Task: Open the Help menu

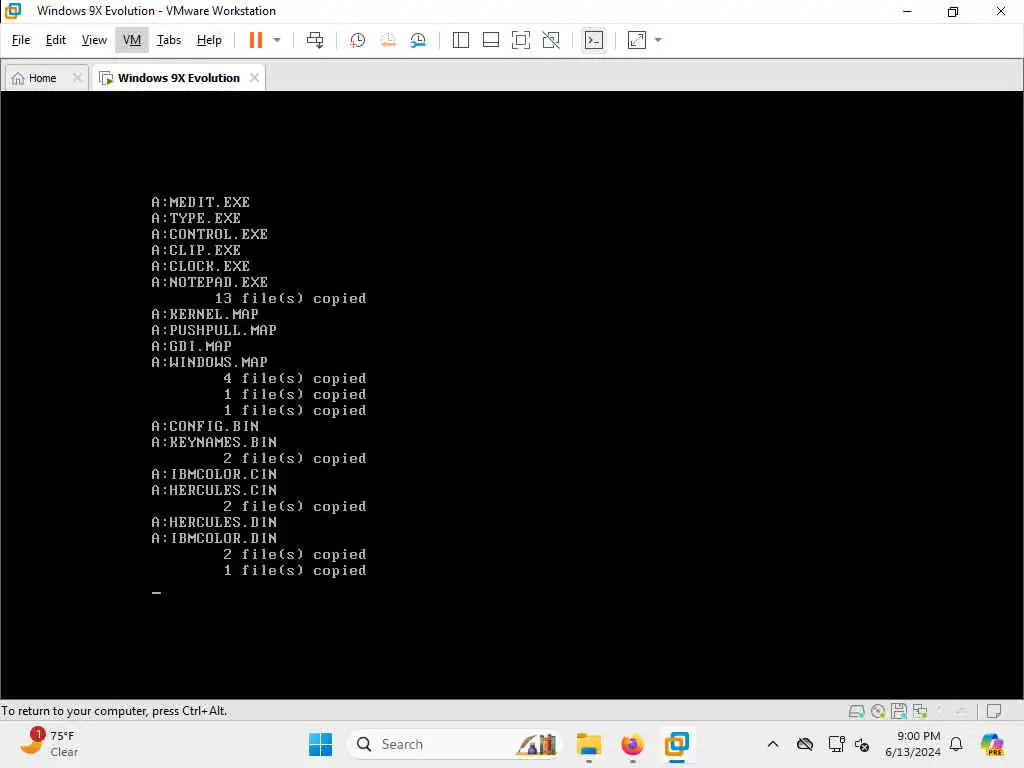Action: [209, 40]
